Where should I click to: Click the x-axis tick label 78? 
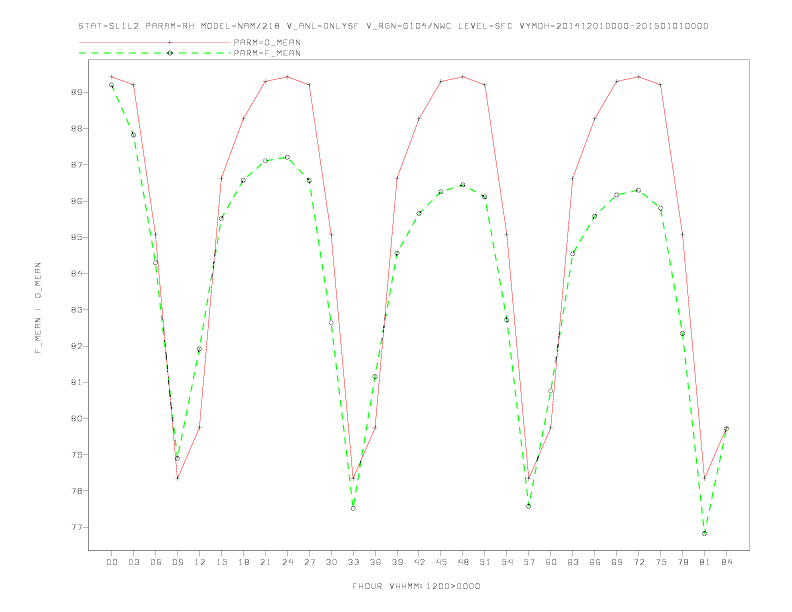click(682, 562)
